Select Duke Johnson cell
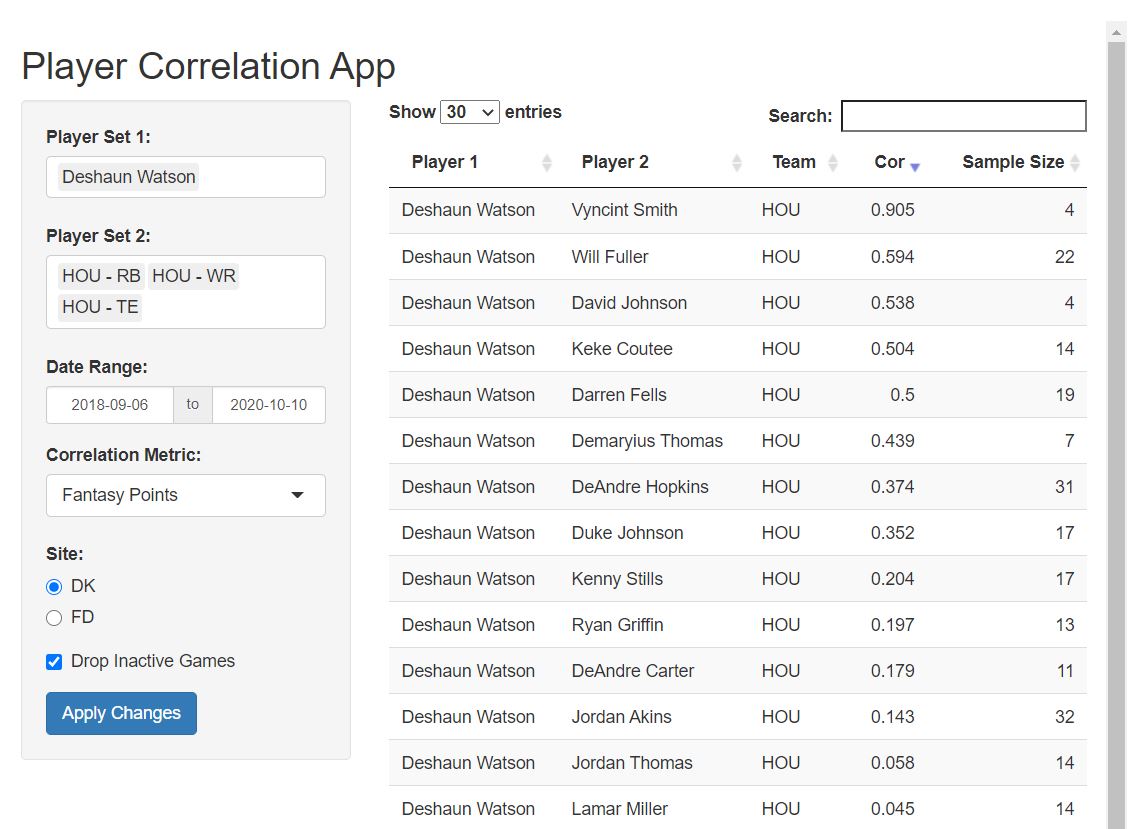Screen dimensions: 1135x829 (x=628, y=533)
